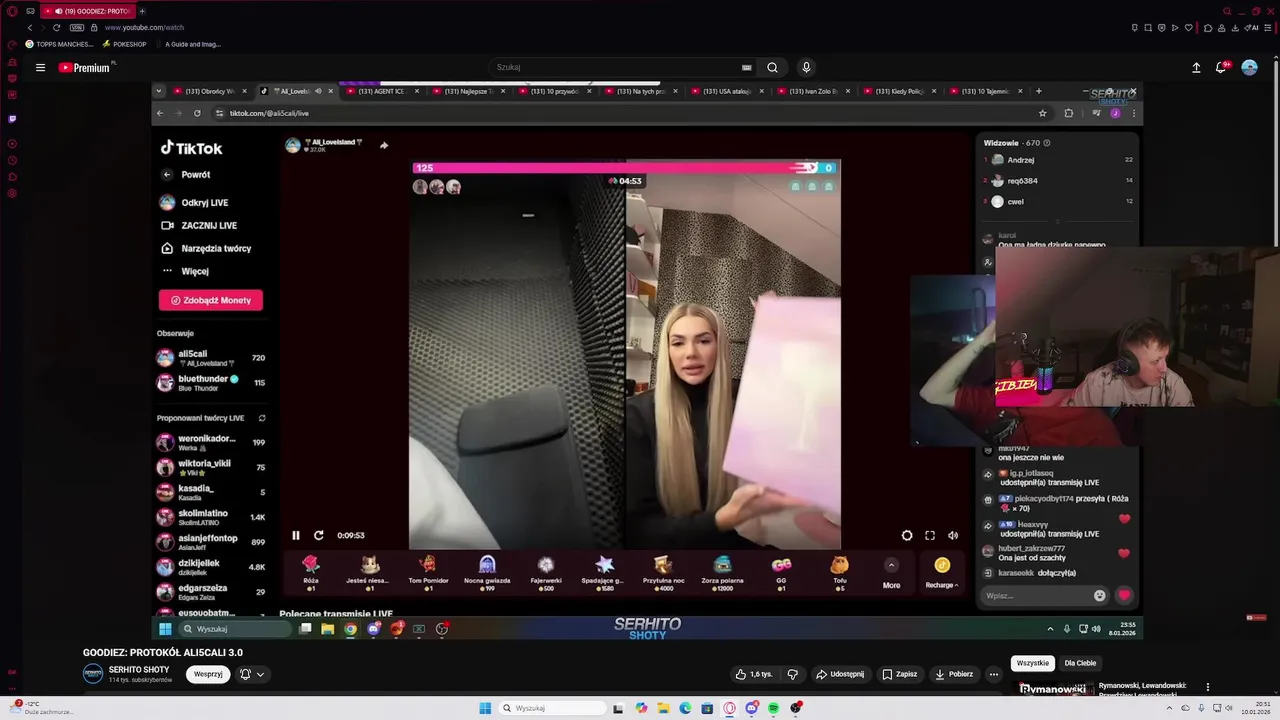Viewport: 1280px width, 720px height.
Task: Open Opera Aria AI toolbar button
Action: coord(1251,27)
